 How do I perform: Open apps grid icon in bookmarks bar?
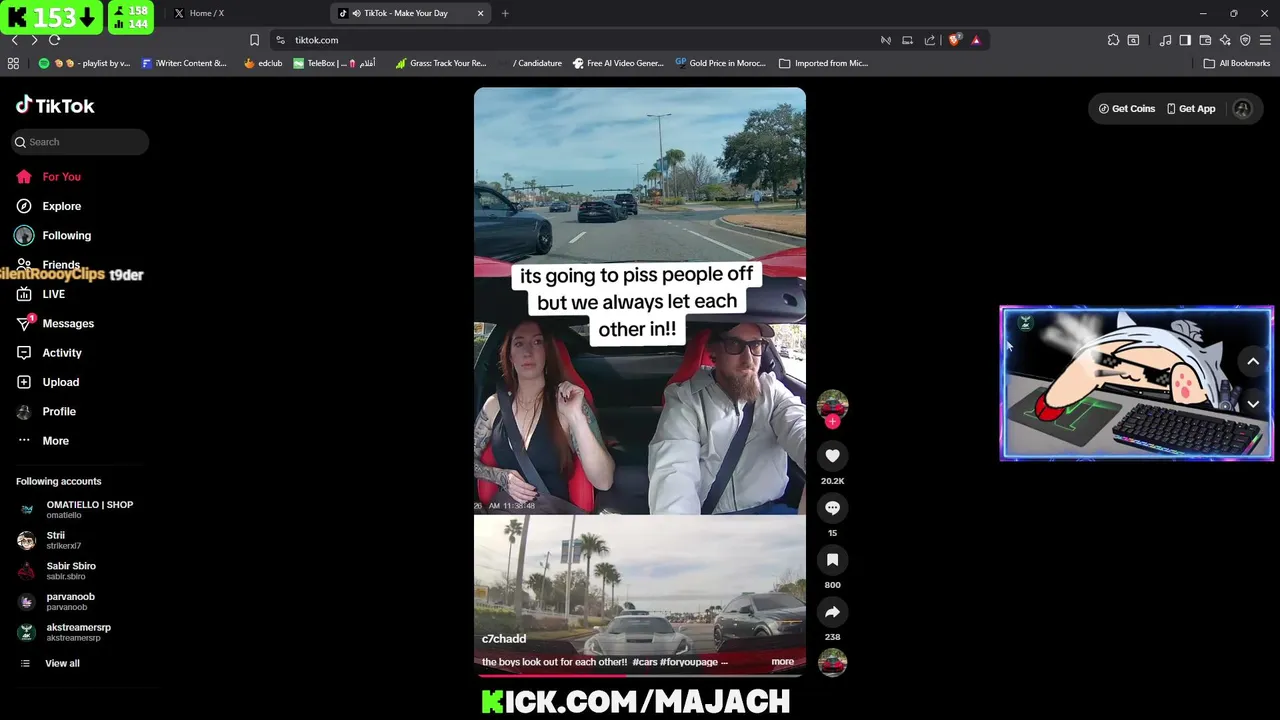(13, 63)
